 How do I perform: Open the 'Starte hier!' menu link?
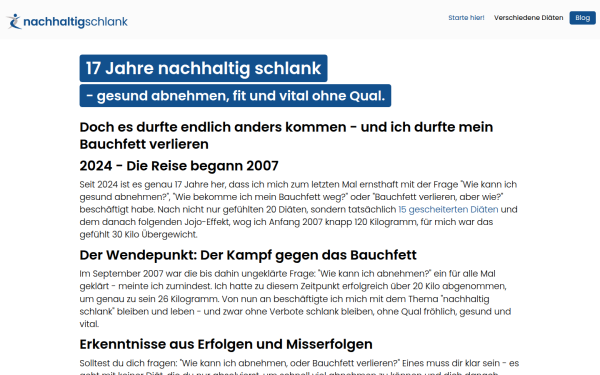click(x=466, y=18)
